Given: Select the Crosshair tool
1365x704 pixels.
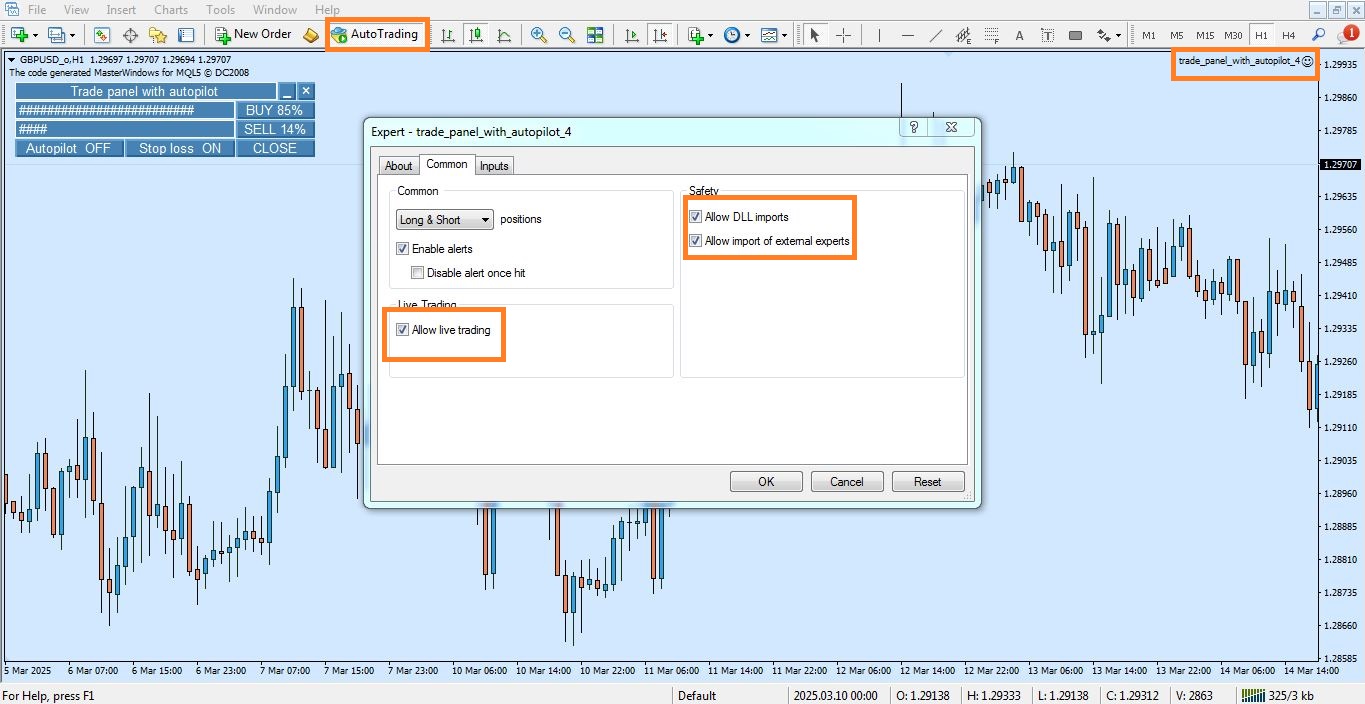Looking at the screenshot, I should [844, 34].
